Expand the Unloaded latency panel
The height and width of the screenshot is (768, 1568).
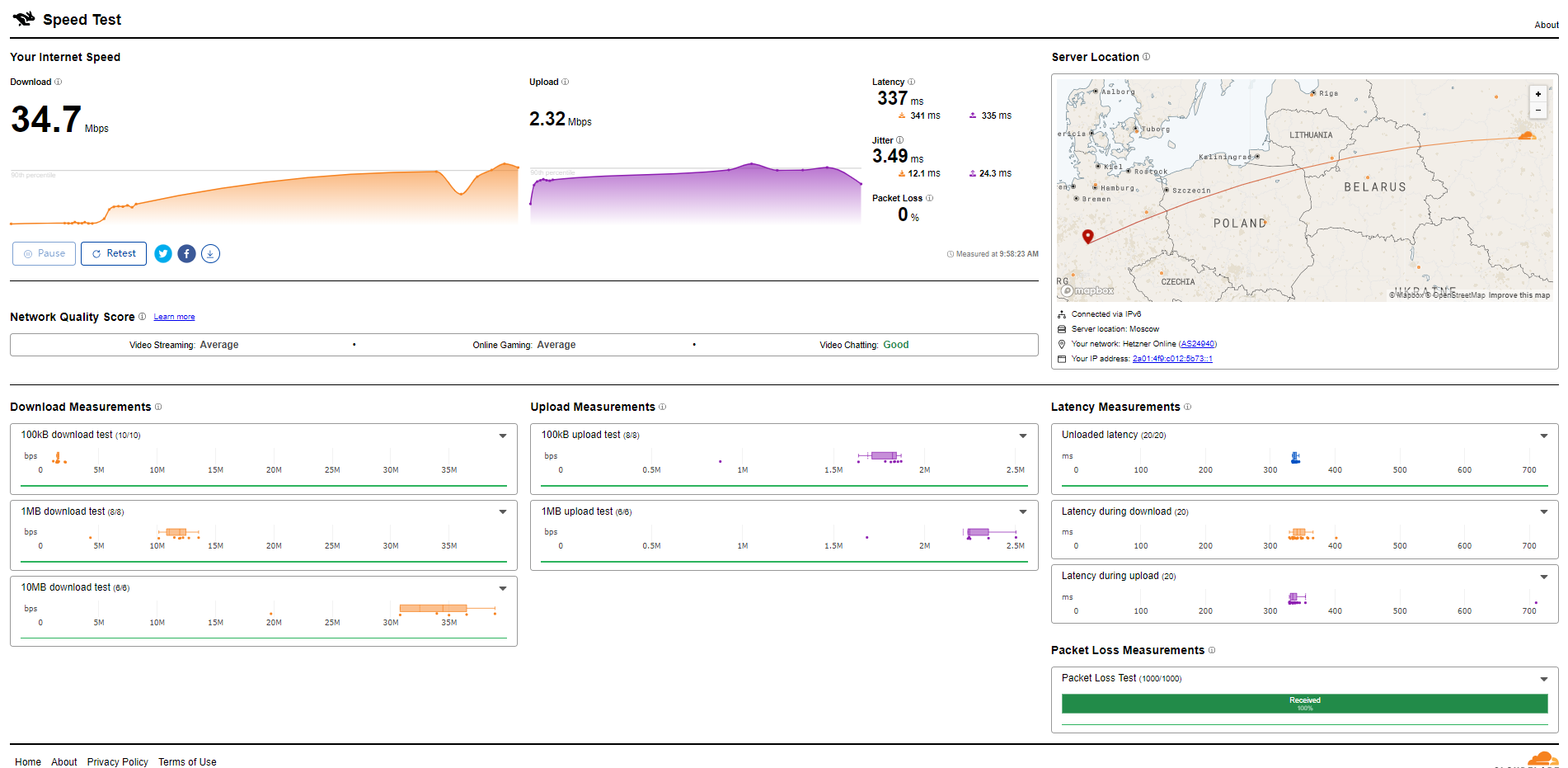pos(1544,436)
